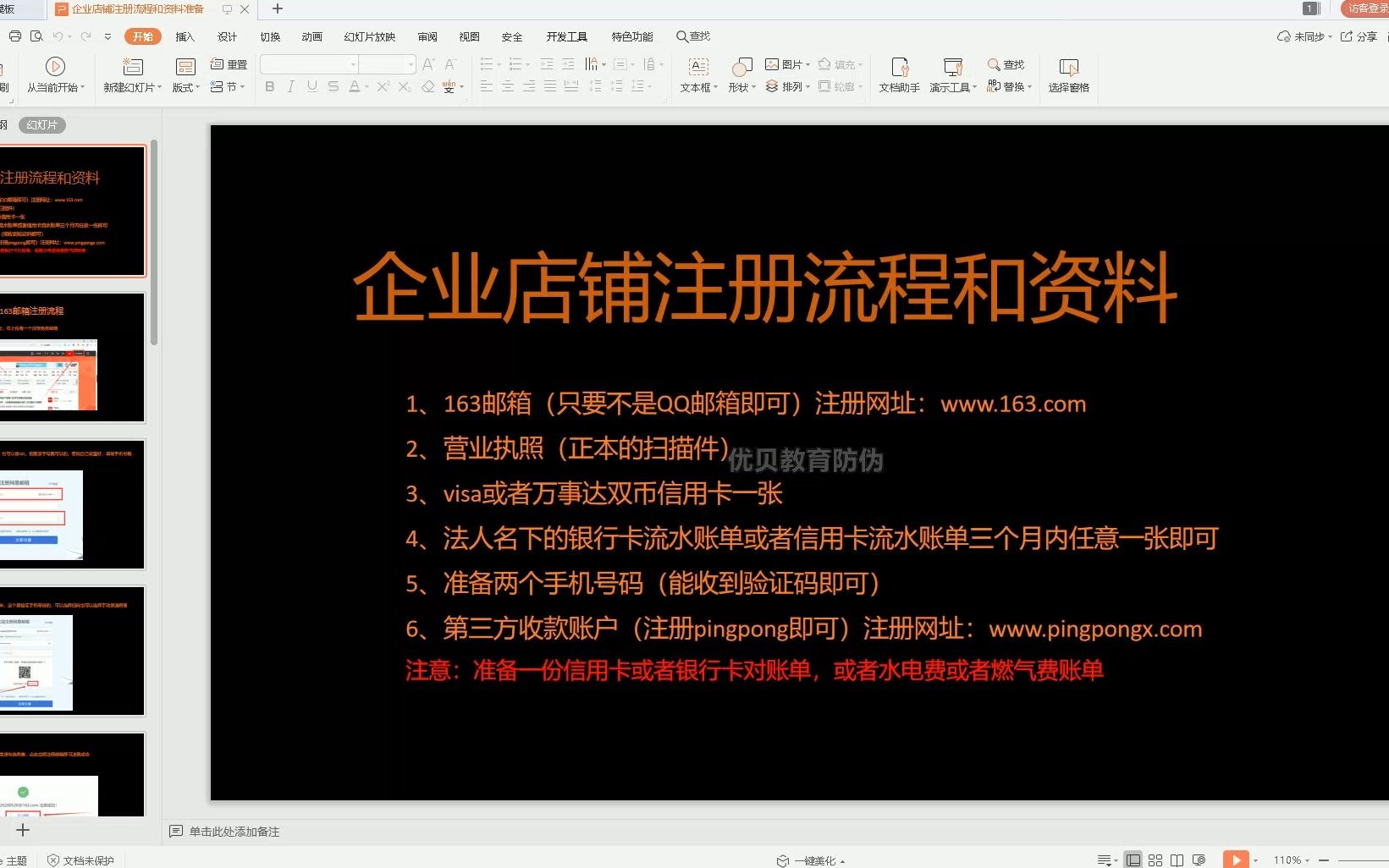The height and width of the screenshot is (868, 1389).
Task: Click the font color A swatch
Action: 355,86
